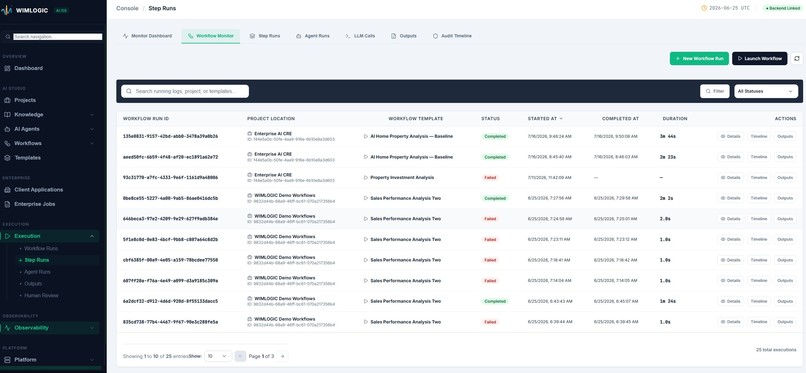Open Workflow Runs in sidebar
The width and height of the screenshot is (806, 373).
point(41,249)
